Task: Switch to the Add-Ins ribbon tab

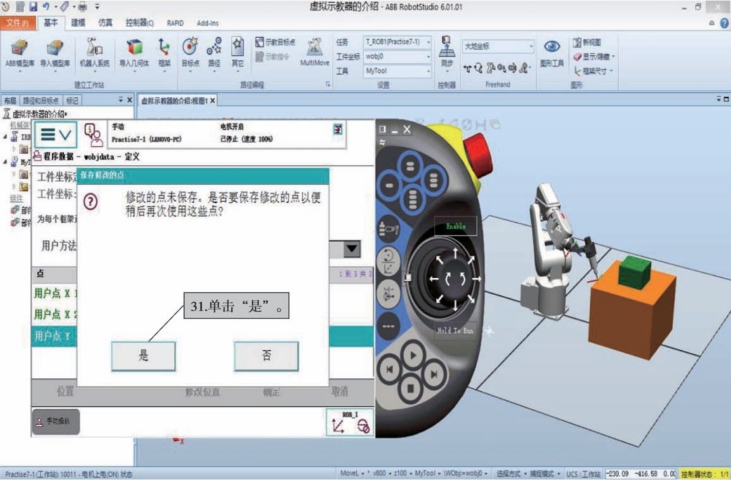Action: coord(207,23)
